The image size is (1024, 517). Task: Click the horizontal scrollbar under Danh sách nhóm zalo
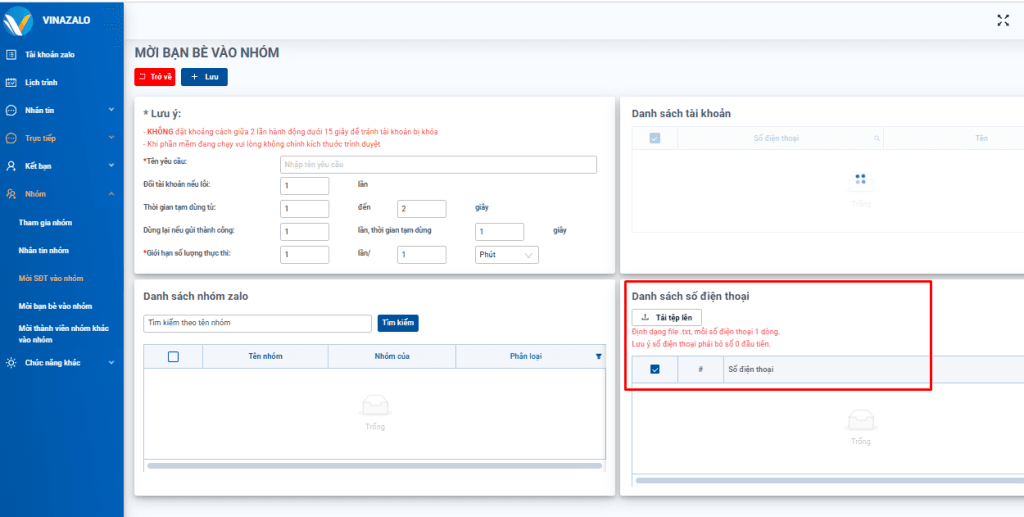click(374, 465)
